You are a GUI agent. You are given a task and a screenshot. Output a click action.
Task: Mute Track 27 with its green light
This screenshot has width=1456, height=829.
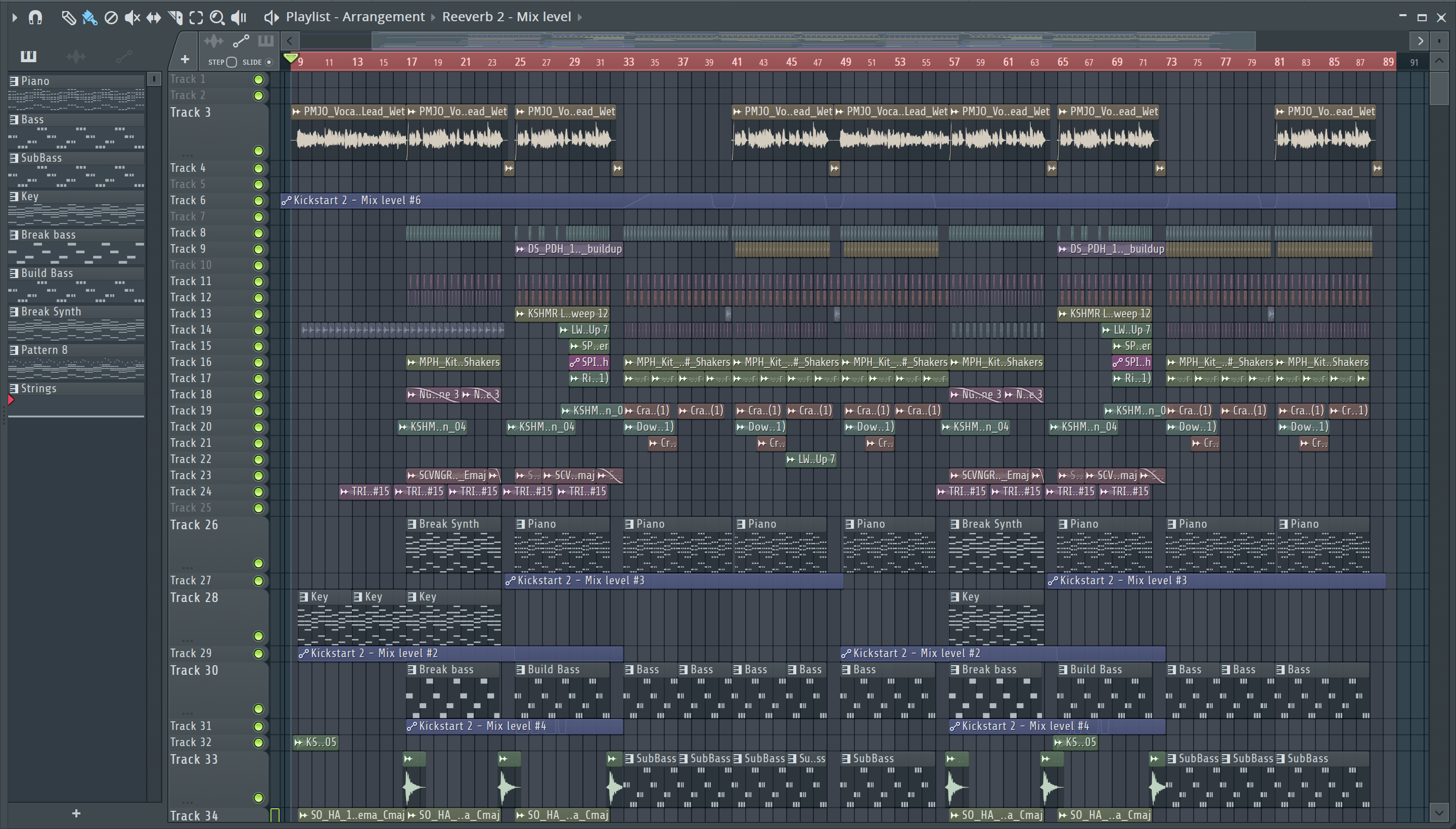tap(258, 581)
